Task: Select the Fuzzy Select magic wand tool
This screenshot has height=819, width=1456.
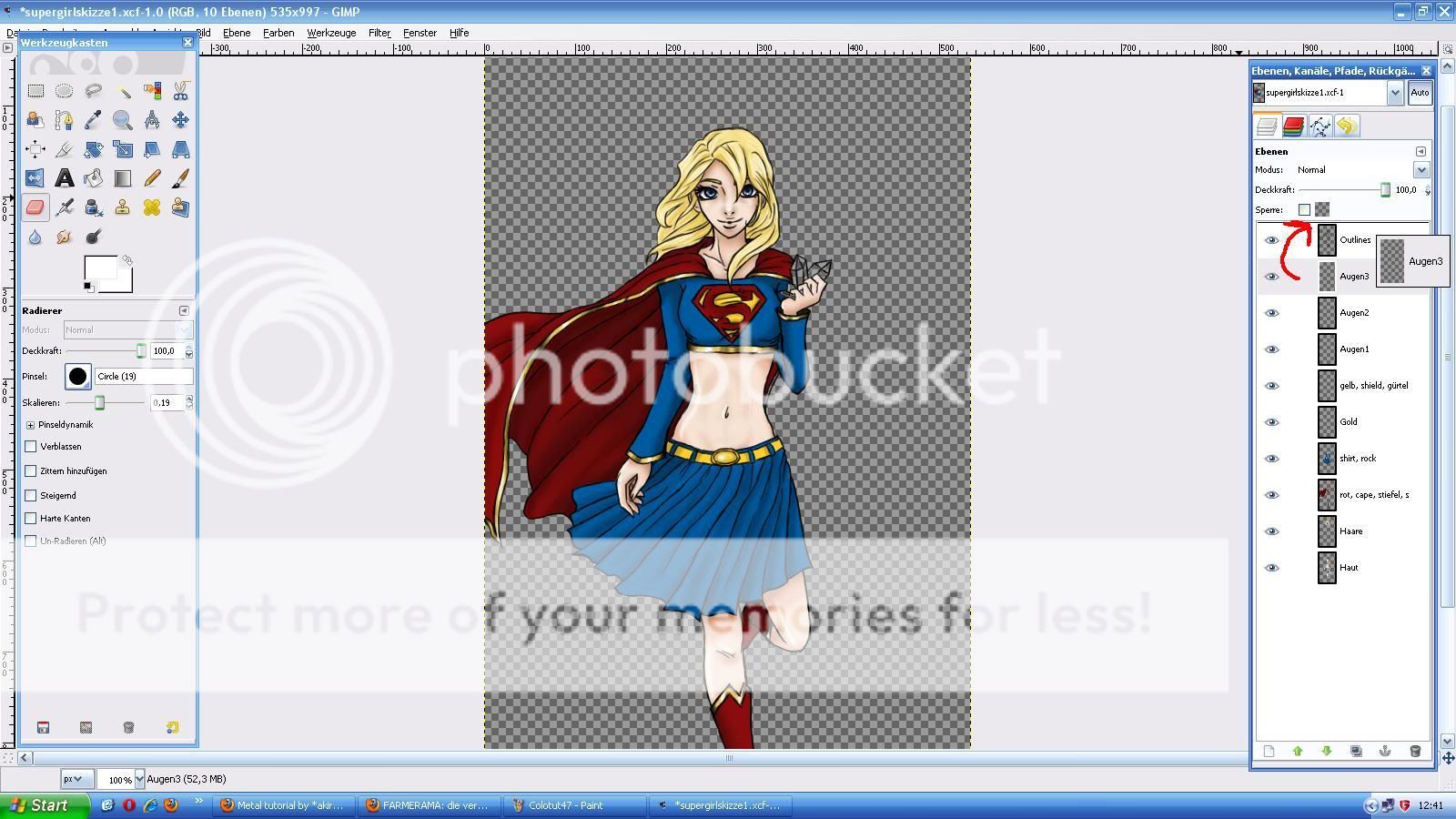Action: click(123, 91)
